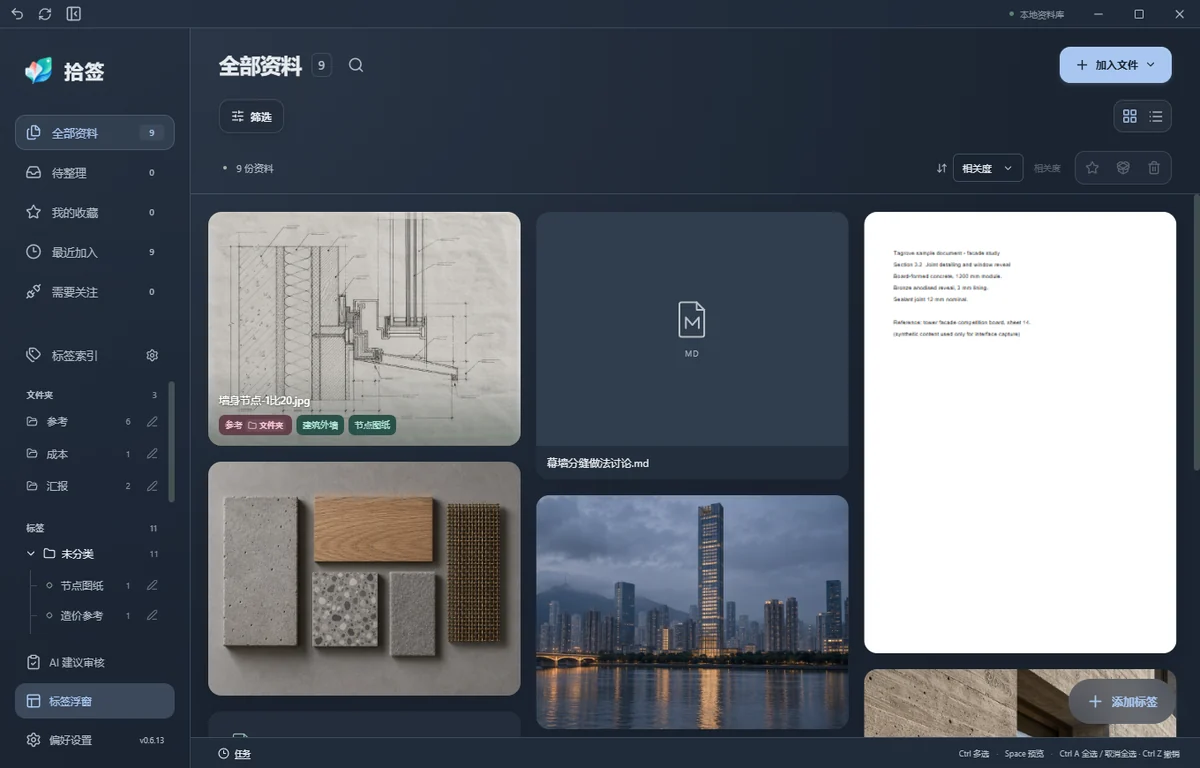Click the refresh icon in title bar
1200x768 pixels.
(x=45, y=14)
